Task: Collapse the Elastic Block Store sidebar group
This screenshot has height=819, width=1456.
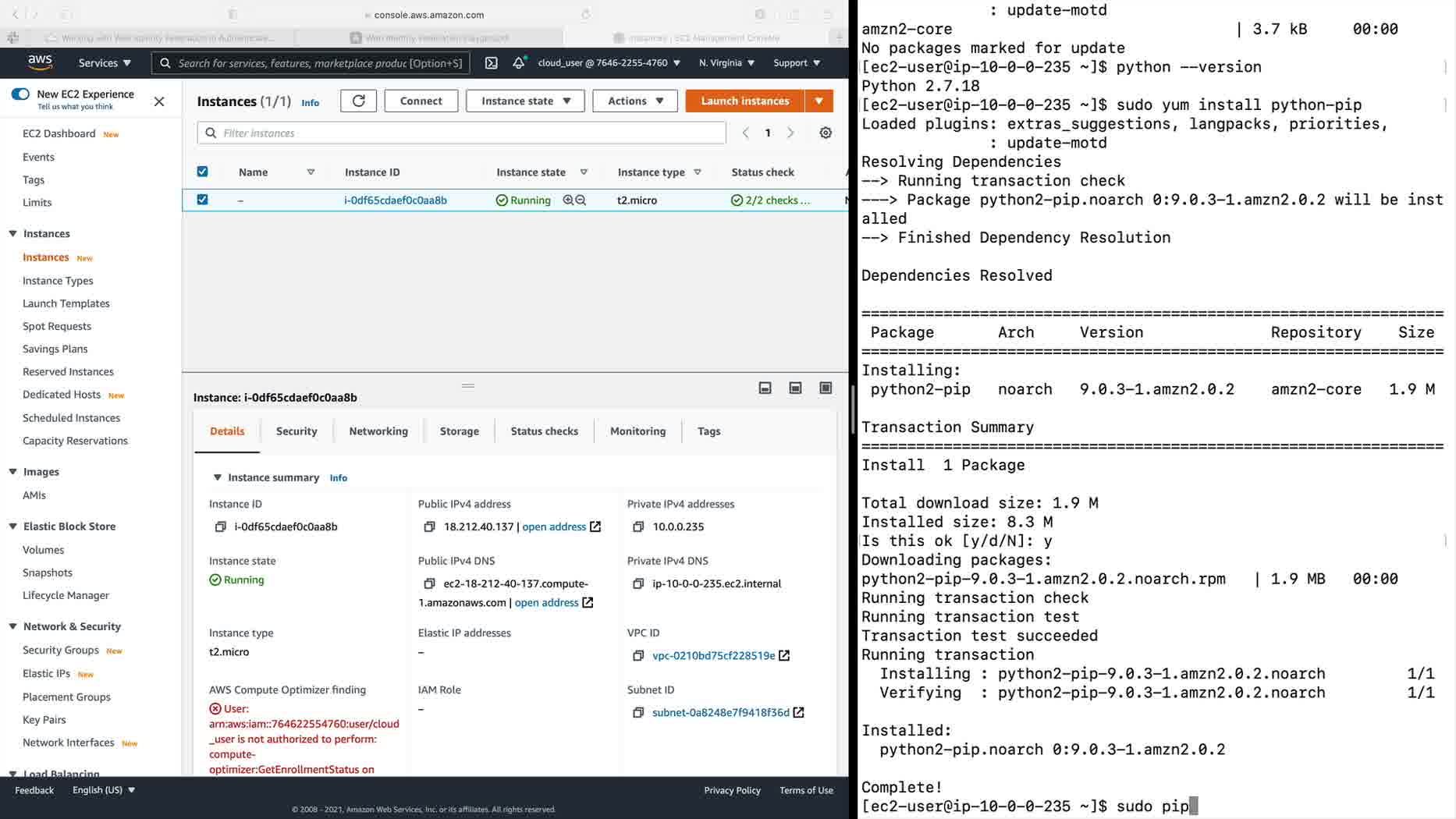Action: (12, 526)
